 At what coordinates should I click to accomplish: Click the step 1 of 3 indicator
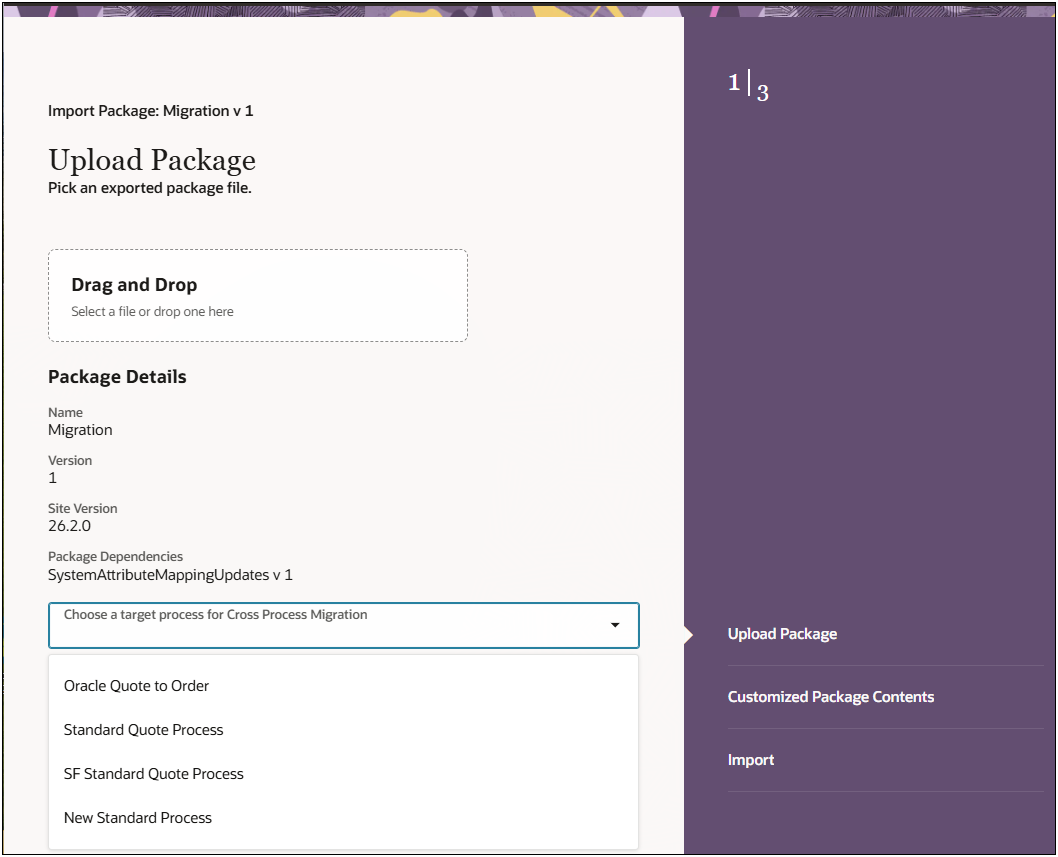748,85
